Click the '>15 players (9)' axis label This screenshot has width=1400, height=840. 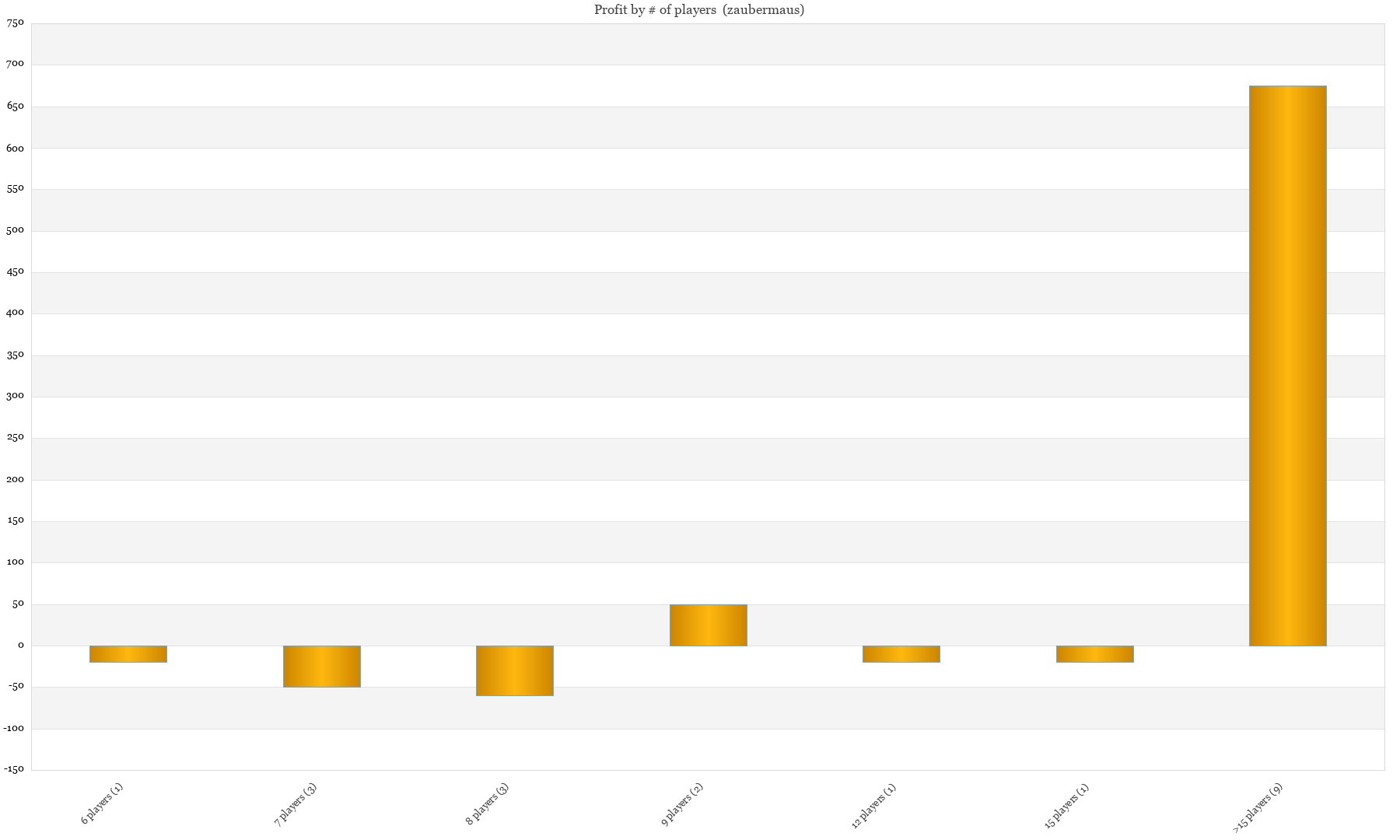1258,807
